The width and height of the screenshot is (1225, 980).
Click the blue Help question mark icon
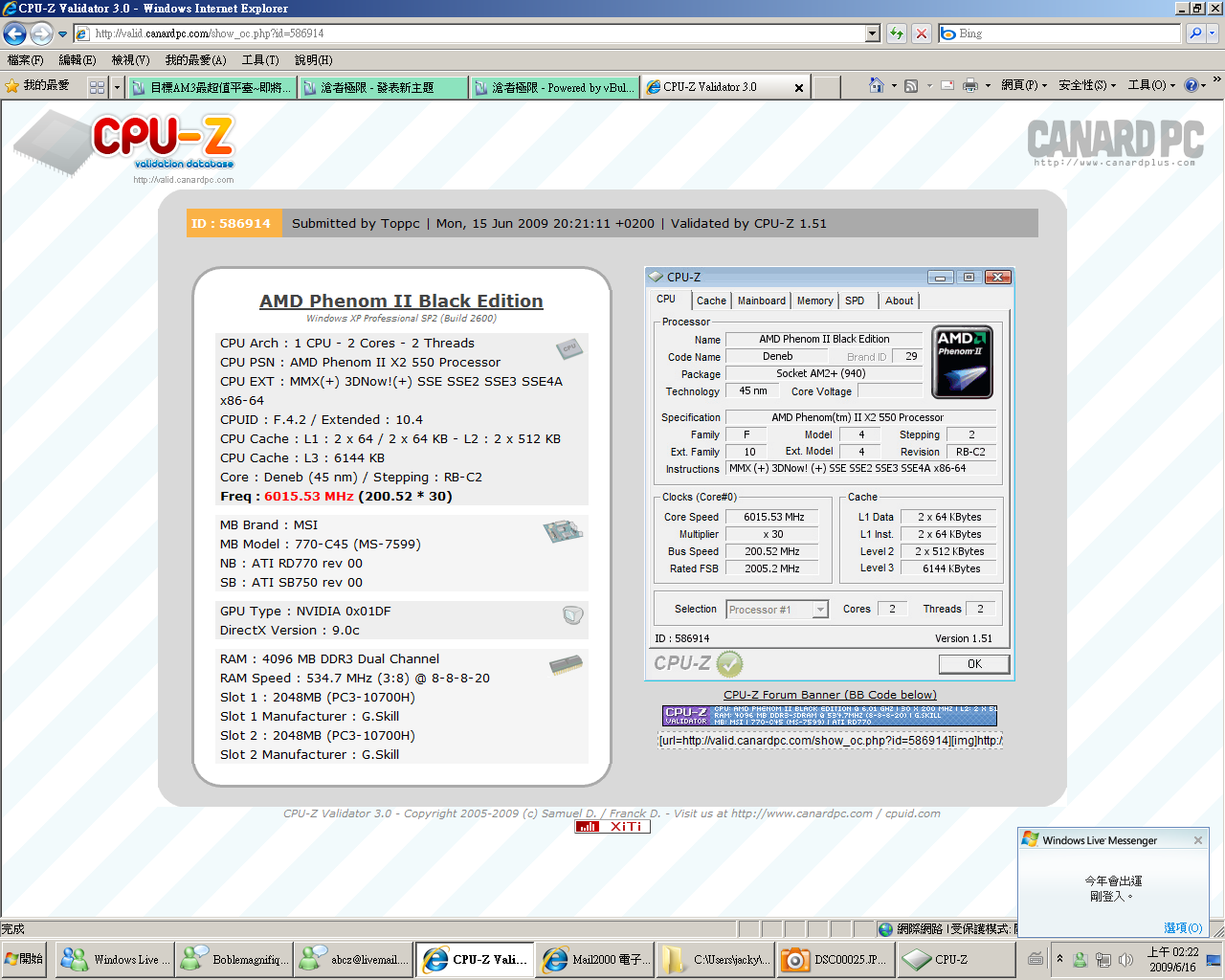pyautogui.click(x=1191, y=85)
